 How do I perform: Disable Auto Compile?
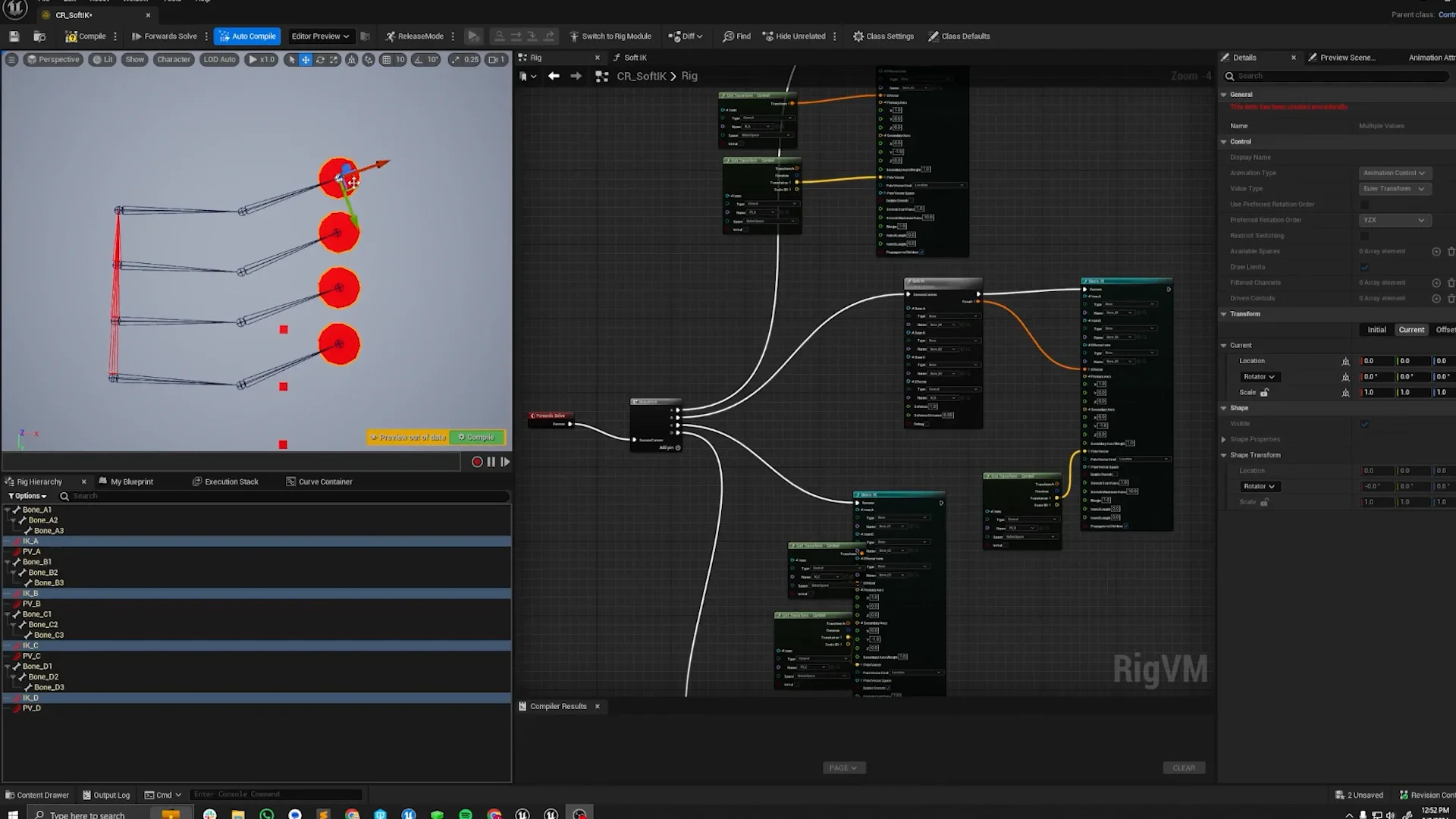click(246, 36)
